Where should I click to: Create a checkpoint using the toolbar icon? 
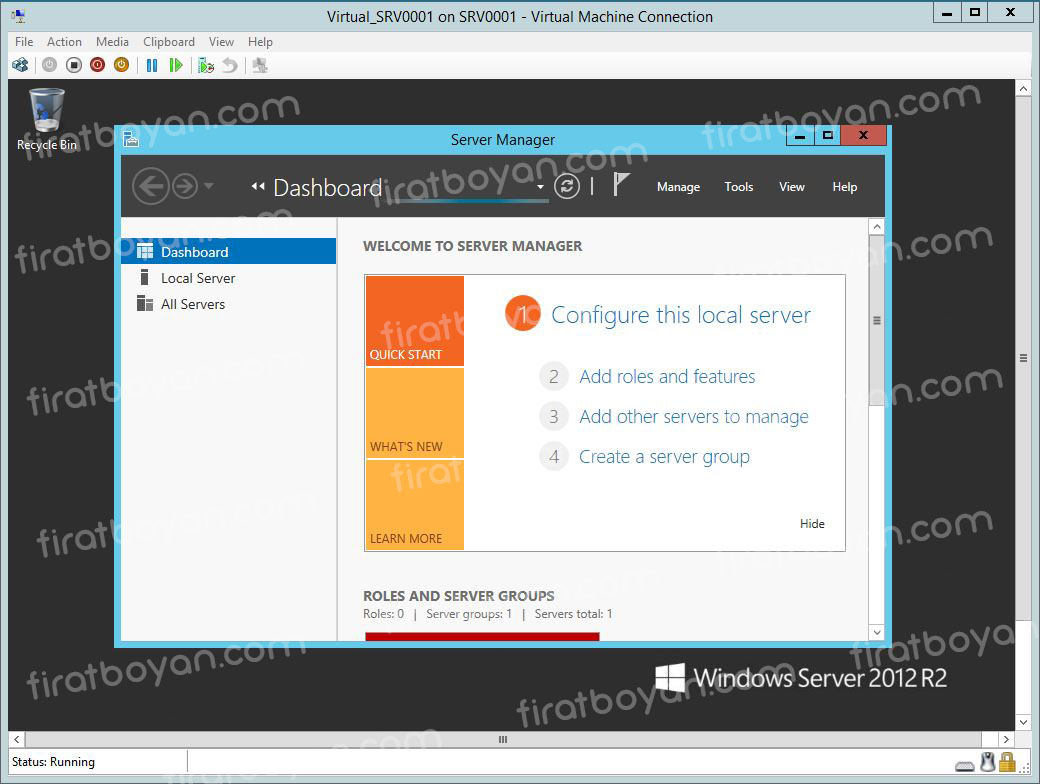(206, 65)
